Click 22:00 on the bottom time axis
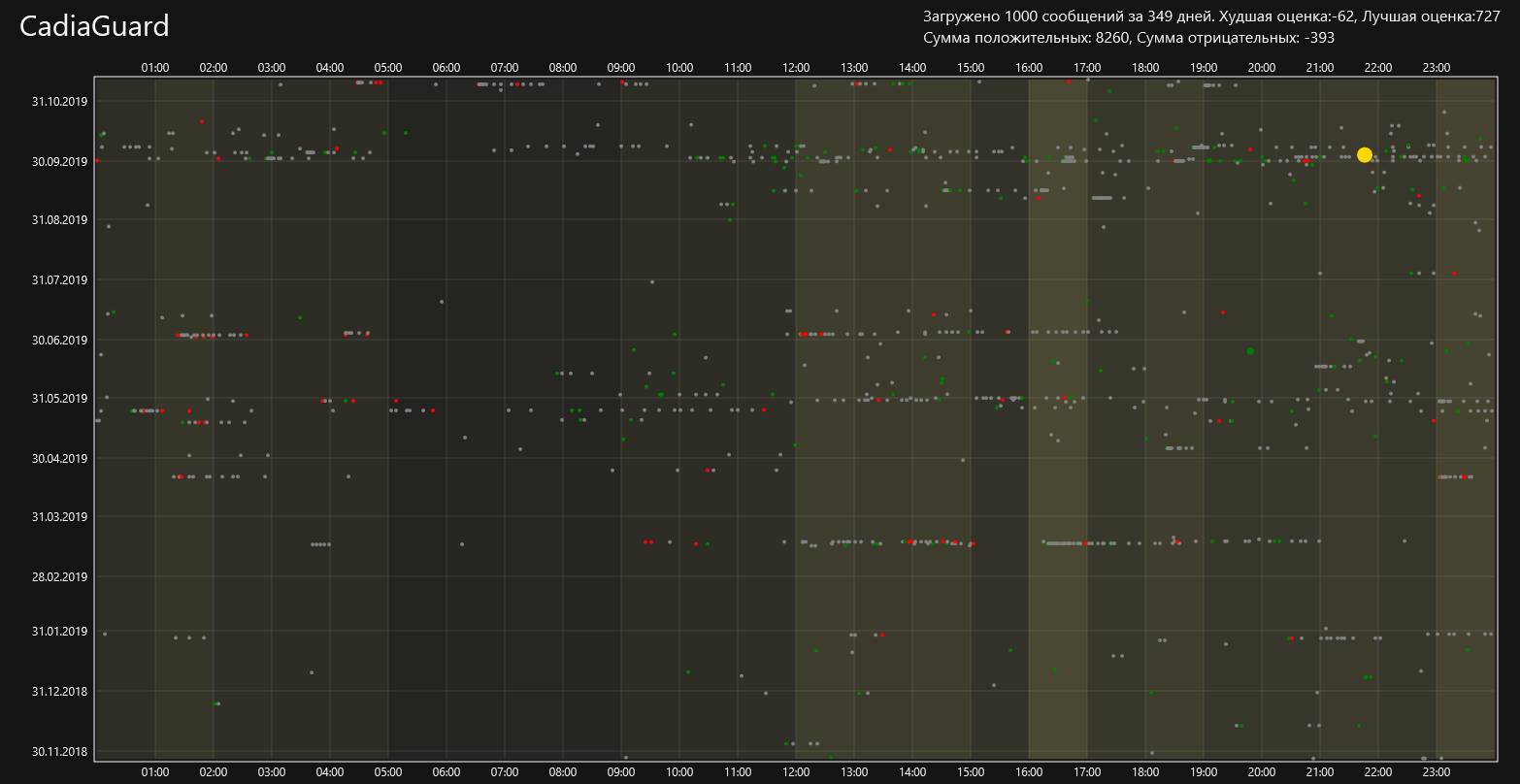This screenshot has height=784, width=1520. point(1378,773)
